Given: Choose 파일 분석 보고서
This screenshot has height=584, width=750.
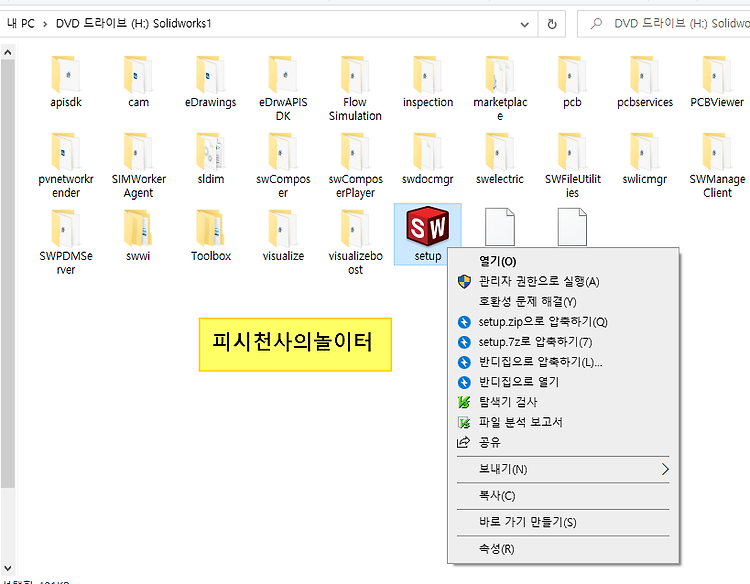Looking at the screenshot, I should tap(563, 422).
